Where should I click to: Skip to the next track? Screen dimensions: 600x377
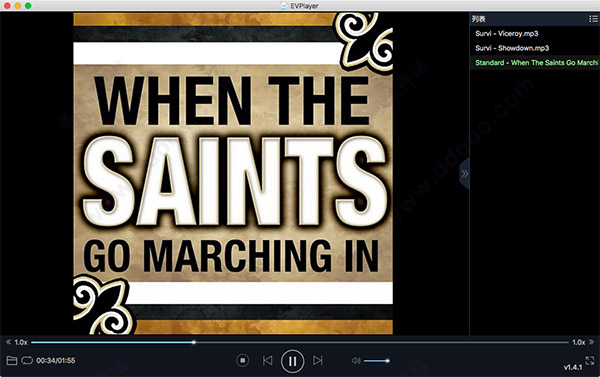[318, 360]
